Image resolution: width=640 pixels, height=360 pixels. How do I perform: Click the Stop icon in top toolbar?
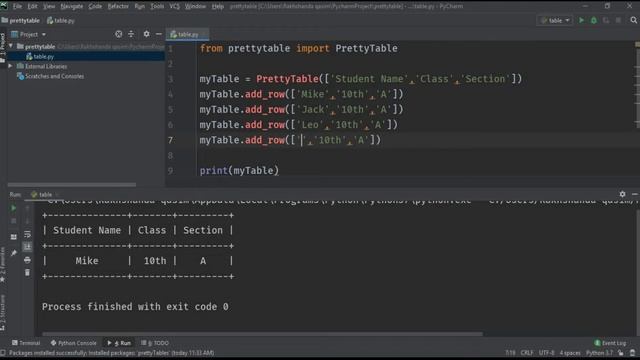618,20
